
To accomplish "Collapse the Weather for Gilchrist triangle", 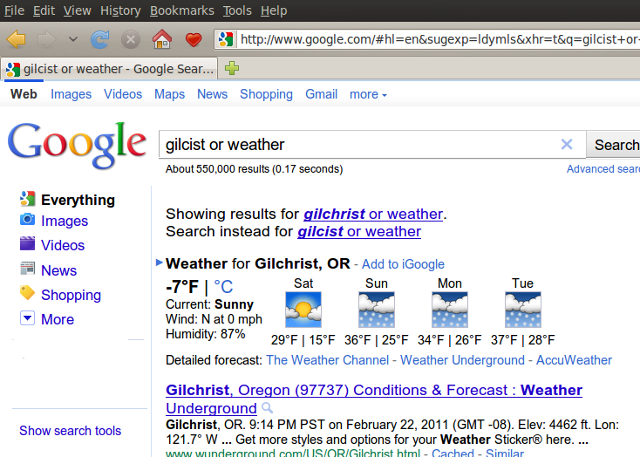I will click(x=159, y=263).
